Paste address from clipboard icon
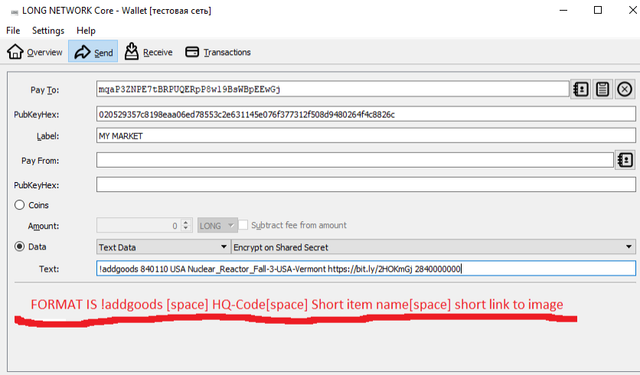The height and width of the screenshot is (375, 640). point(602,89)
